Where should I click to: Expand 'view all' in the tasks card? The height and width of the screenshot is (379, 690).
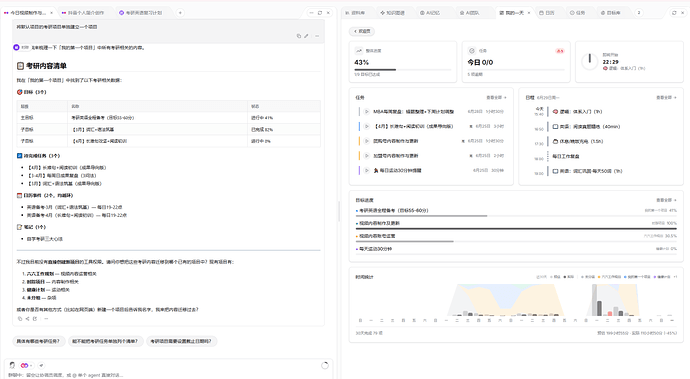click(496, 97)
